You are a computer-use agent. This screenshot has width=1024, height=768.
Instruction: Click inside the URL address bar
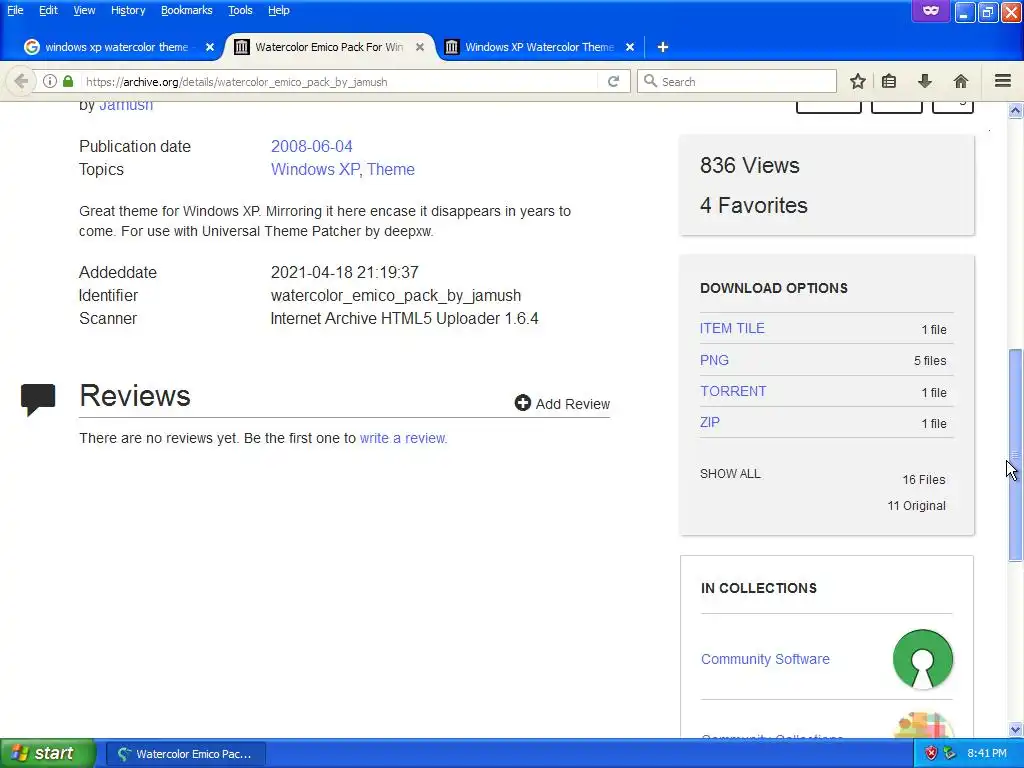[x=340, y=82]
